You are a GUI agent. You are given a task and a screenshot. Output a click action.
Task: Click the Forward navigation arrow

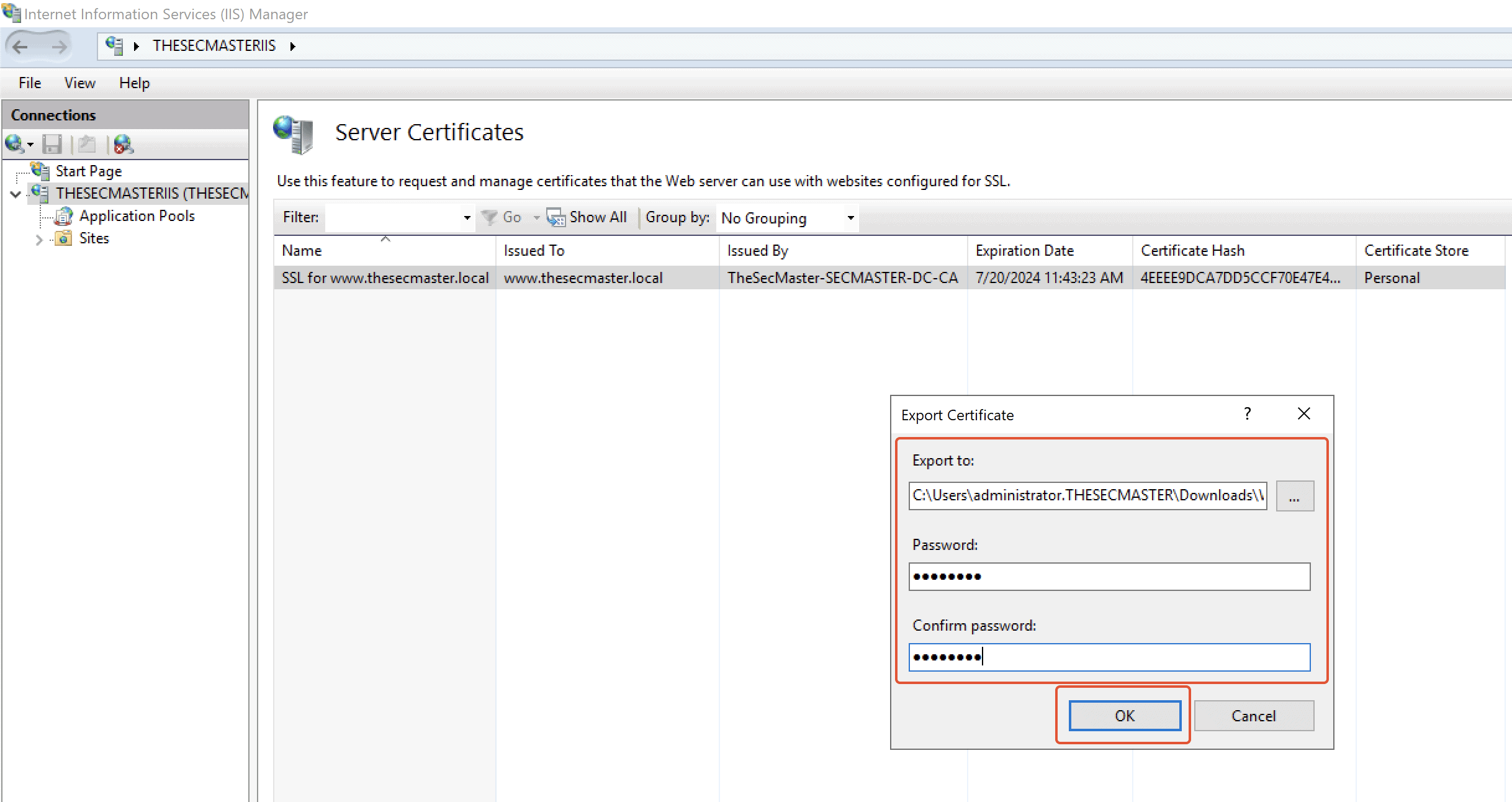(x=60, y=47)
